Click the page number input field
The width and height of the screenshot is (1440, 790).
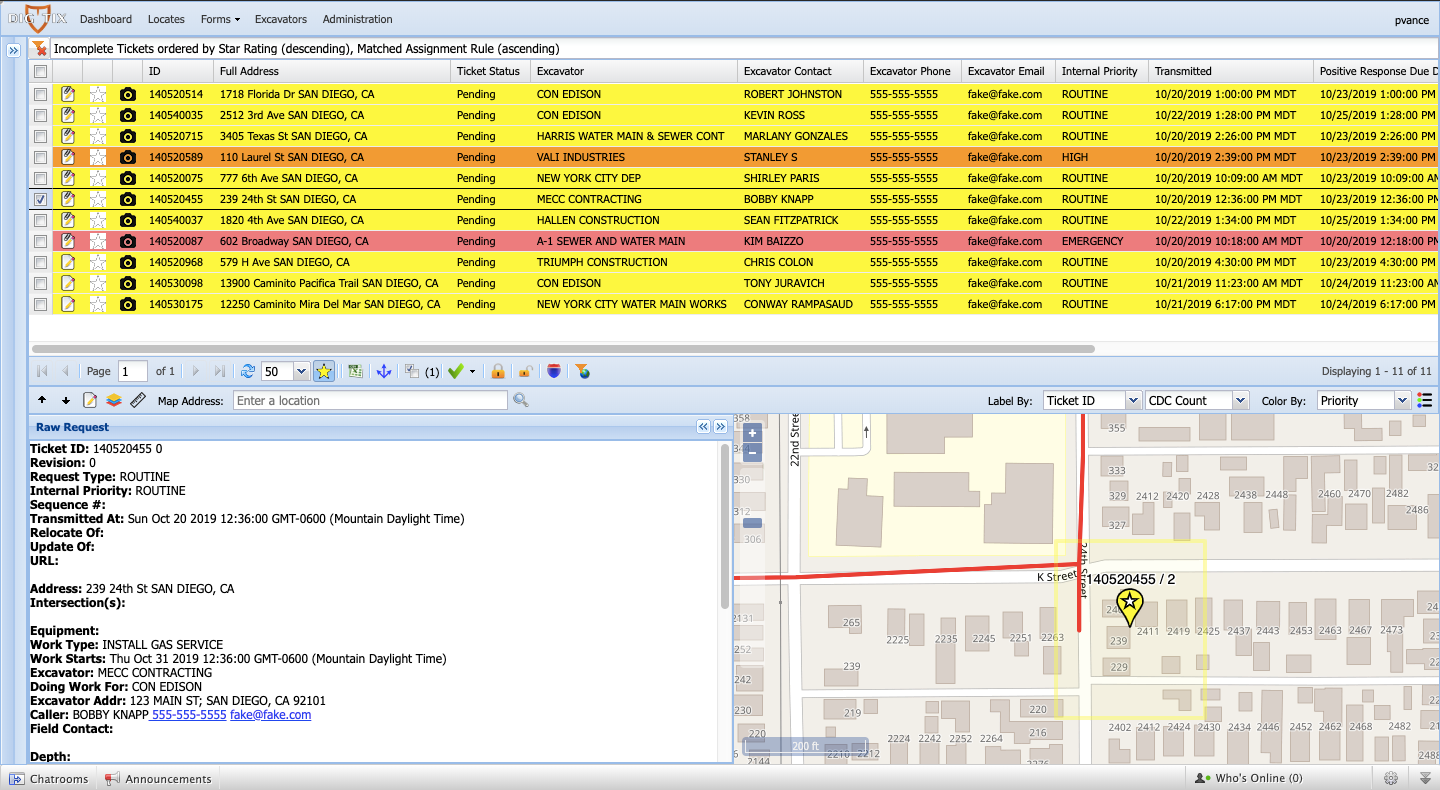tap(133, 371)
